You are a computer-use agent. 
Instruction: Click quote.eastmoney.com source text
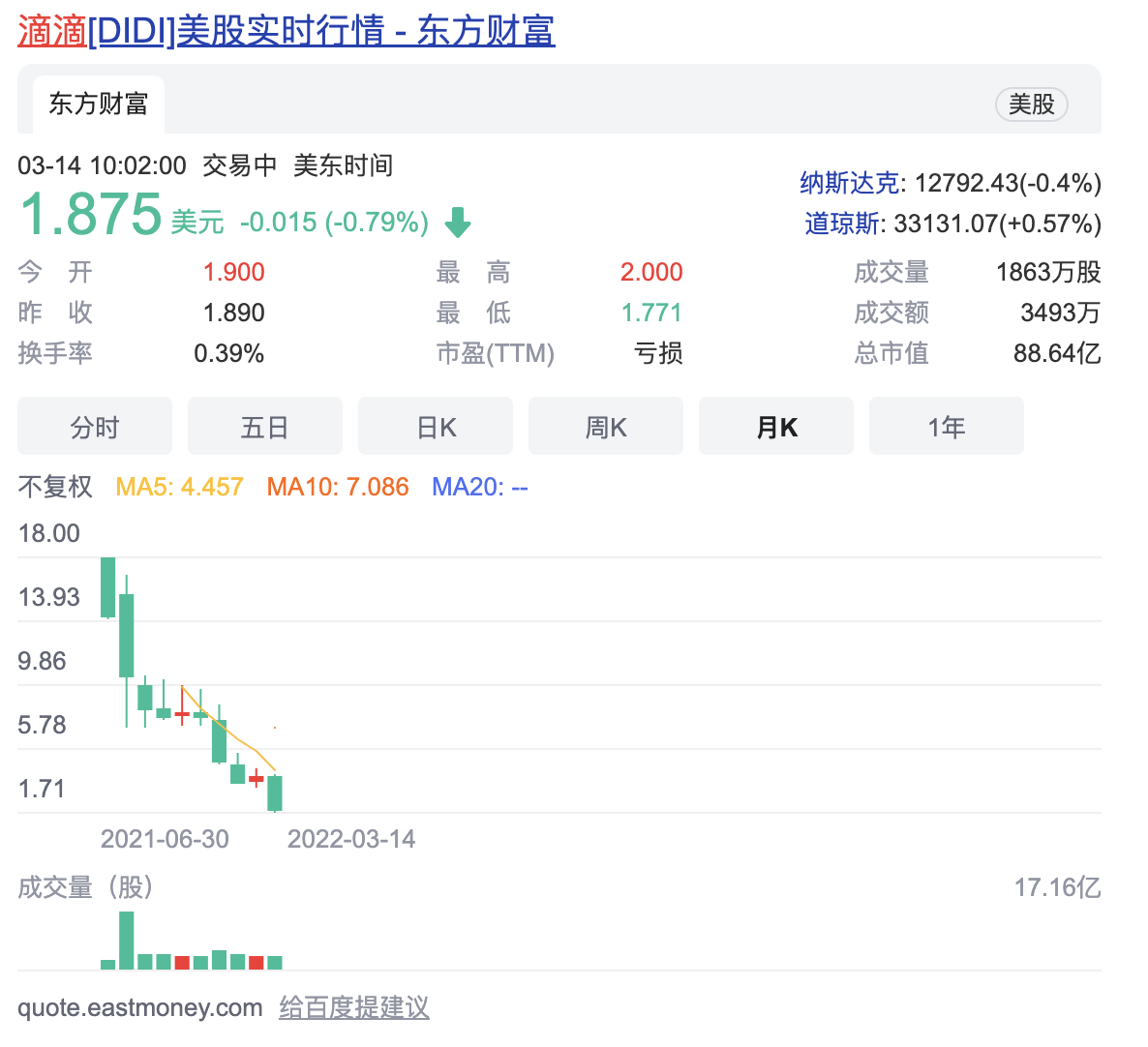pyautogui.click(x=139, y=1007)
